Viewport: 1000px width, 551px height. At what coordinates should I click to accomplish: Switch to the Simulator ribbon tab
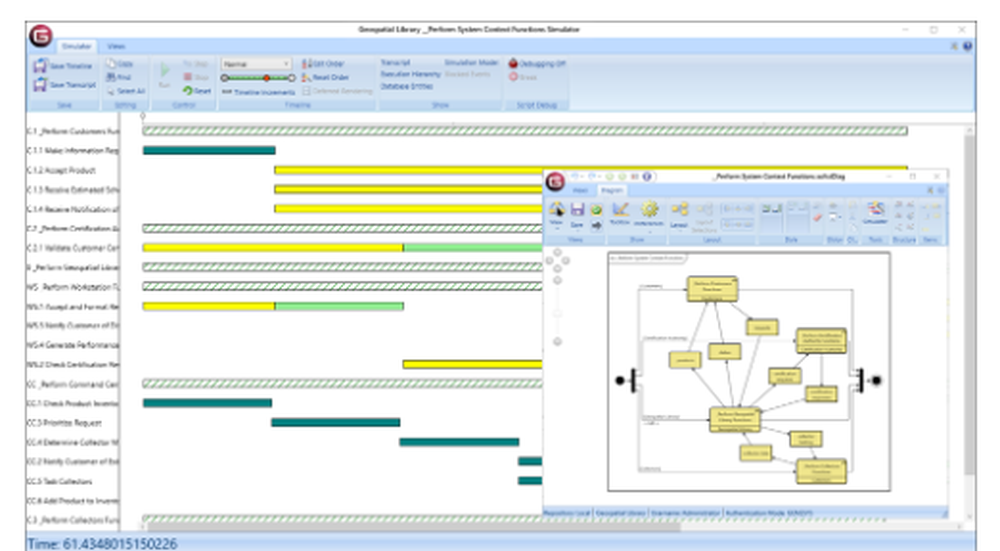(77, 46)
